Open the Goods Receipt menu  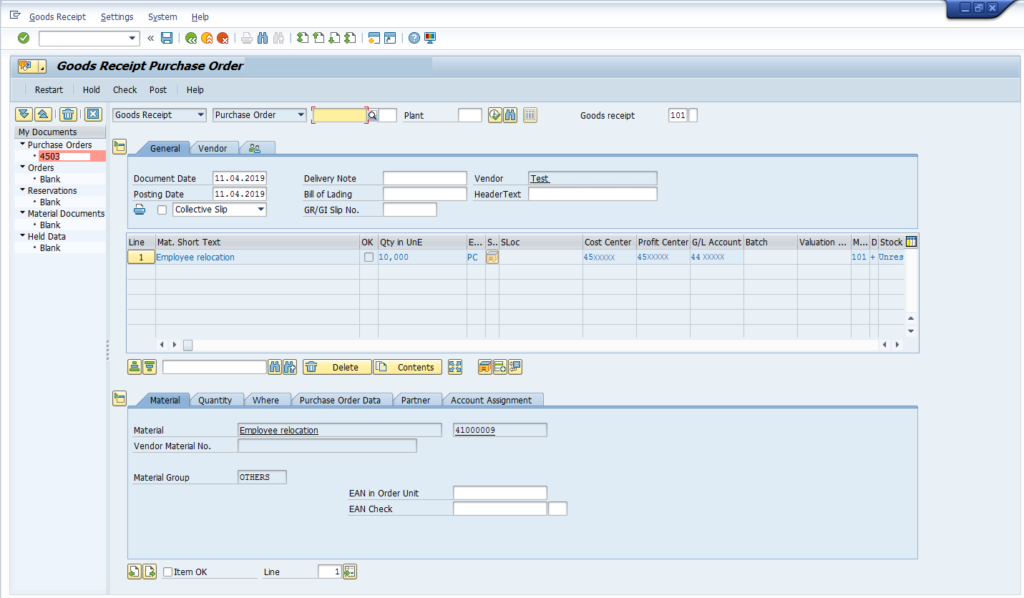pos(57,17)
